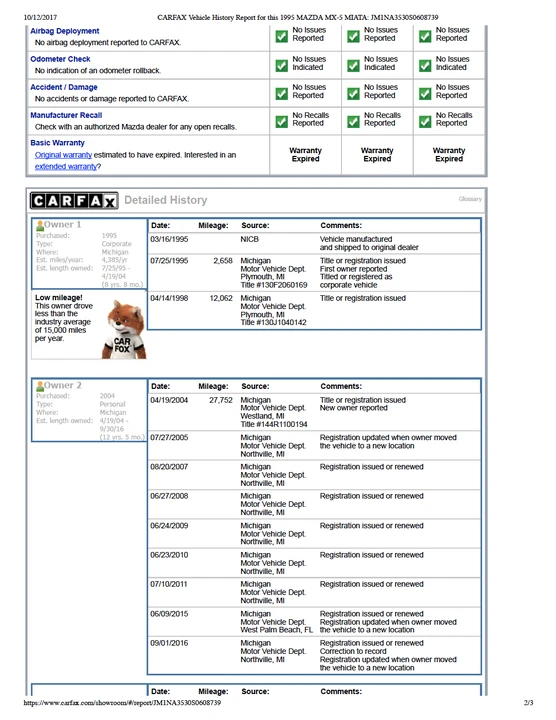556x720 pixels.
Task: Click the Owner 1 heading
Action: 62,225
